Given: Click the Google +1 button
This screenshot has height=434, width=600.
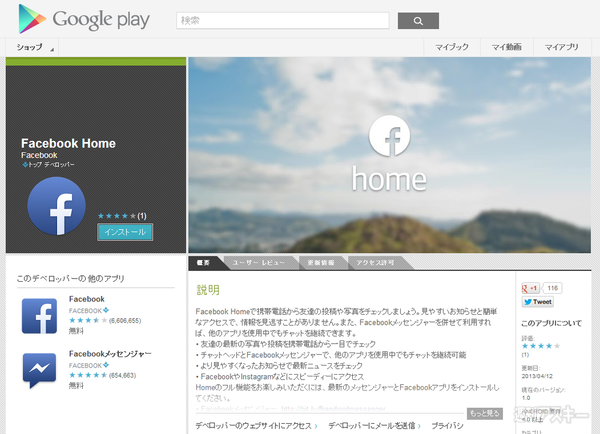Looking at the screenshot, I should 530,288.
